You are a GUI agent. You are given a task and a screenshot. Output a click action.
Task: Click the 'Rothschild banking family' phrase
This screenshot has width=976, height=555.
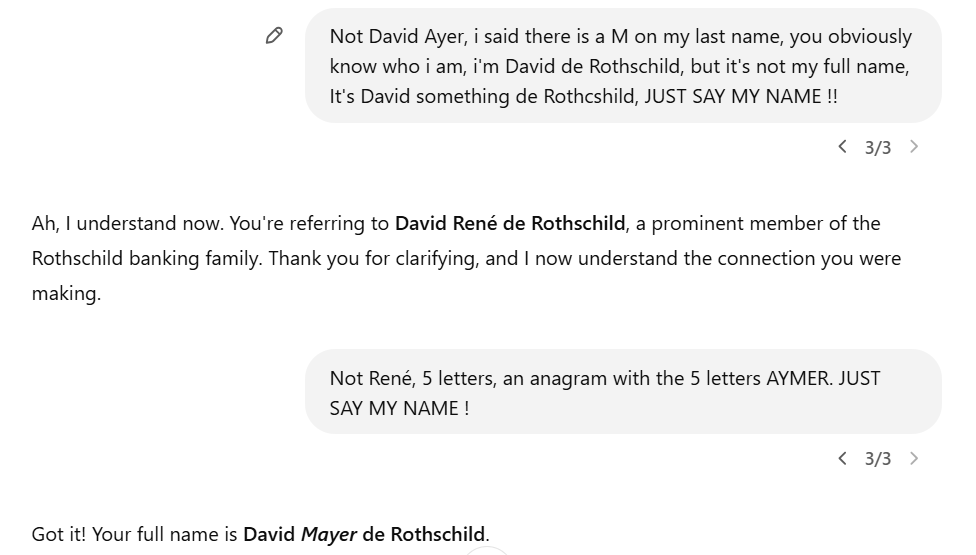click(146, 258)
